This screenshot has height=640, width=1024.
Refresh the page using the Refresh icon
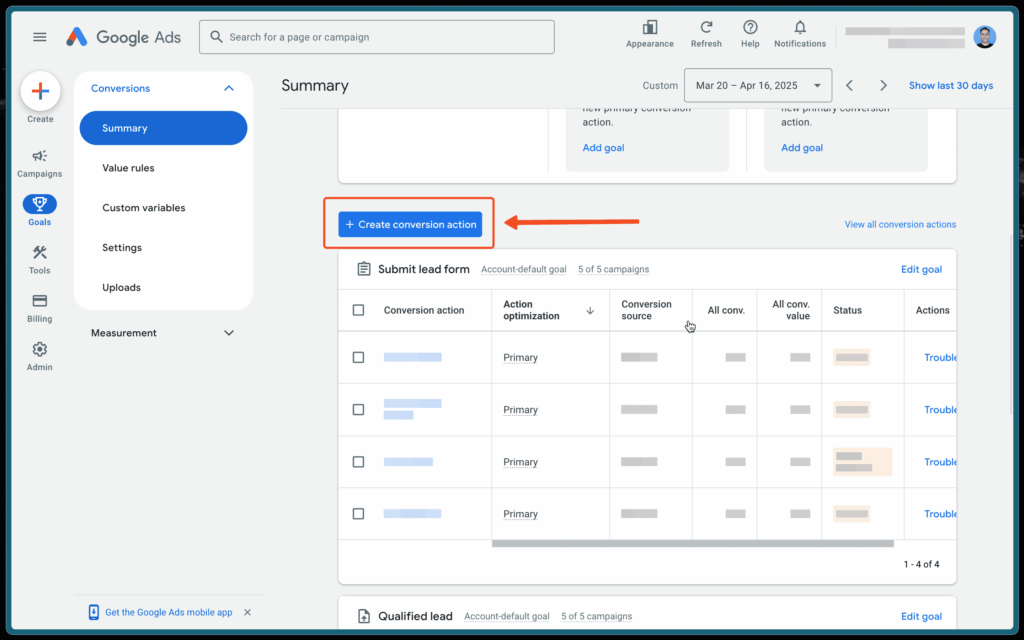[x=706, y=31]
